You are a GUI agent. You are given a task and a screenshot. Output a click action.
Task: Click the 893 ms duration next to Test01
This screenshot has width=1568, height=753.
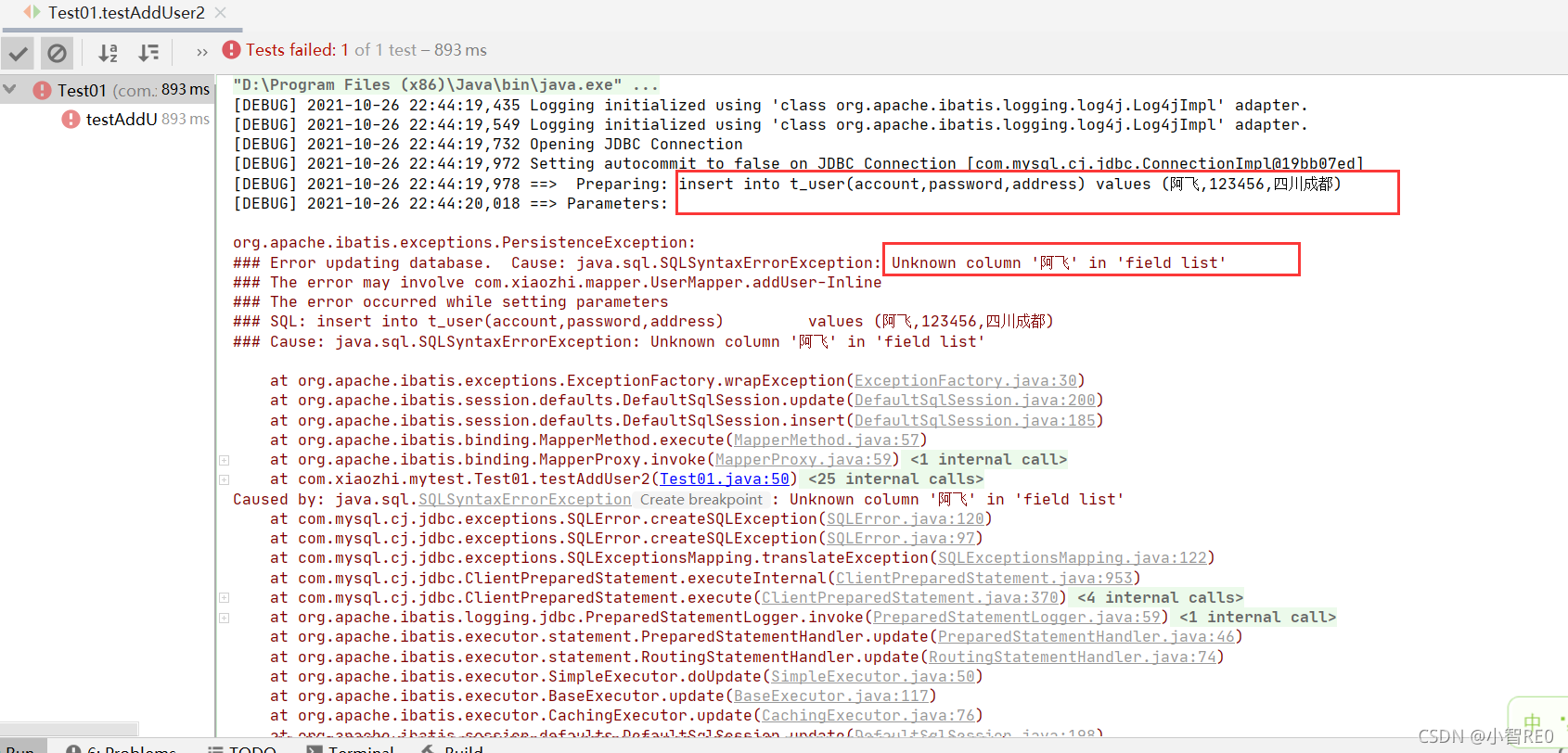[186, 90]
